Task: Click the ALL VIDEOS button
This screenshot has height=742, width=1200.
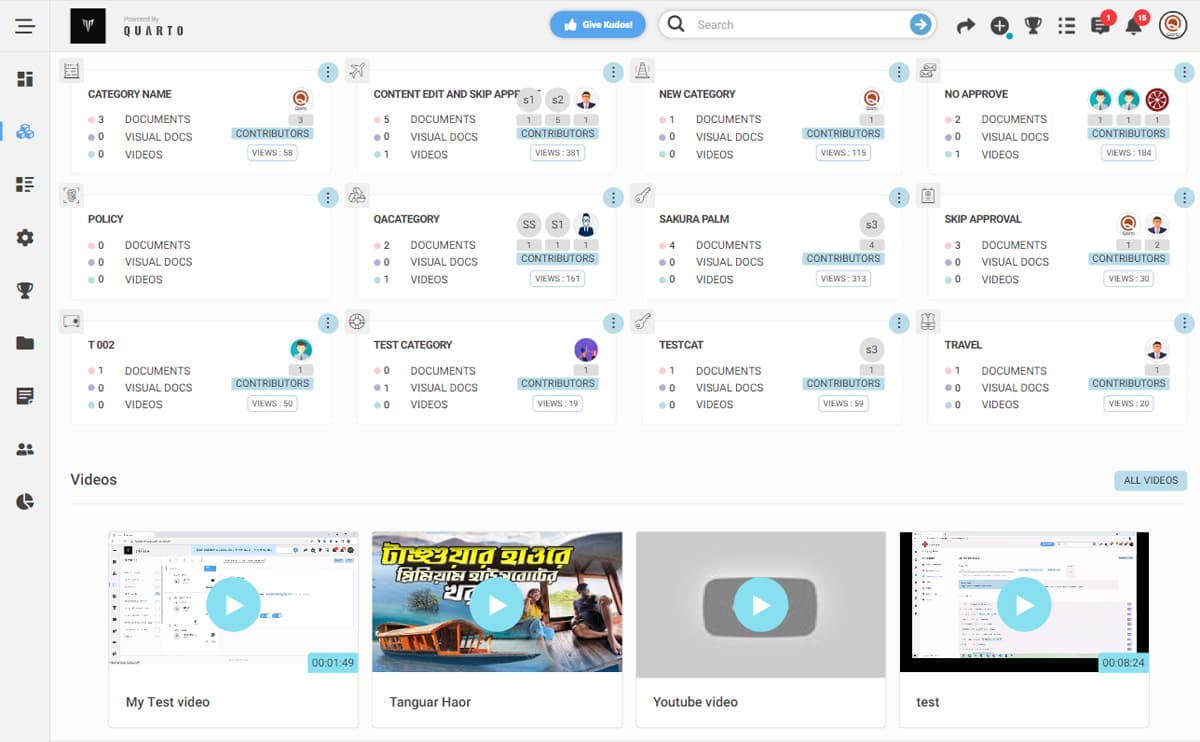Action: [1150, 481]
